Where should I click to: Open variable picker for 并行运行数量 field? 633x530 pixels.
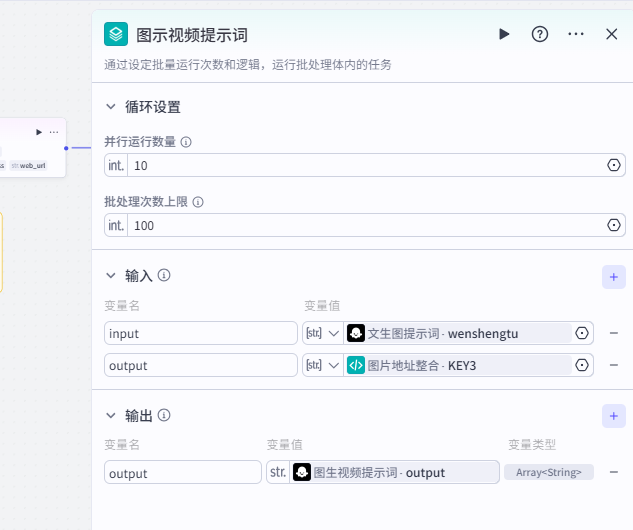pos(614,165)
